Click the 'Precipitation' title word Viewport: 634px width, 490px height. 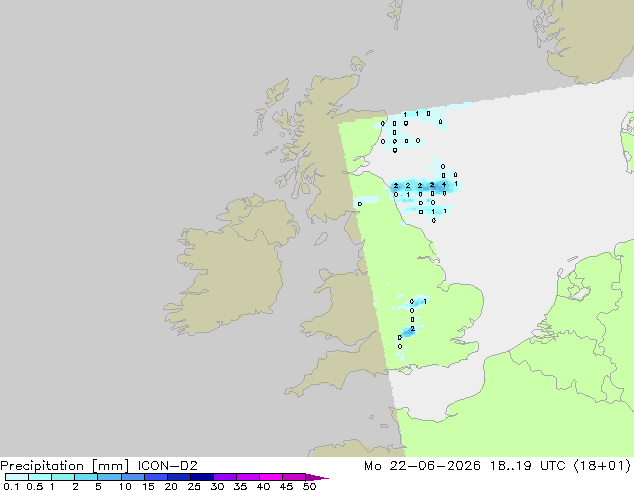pyautogui.click(x=42, y=466)
